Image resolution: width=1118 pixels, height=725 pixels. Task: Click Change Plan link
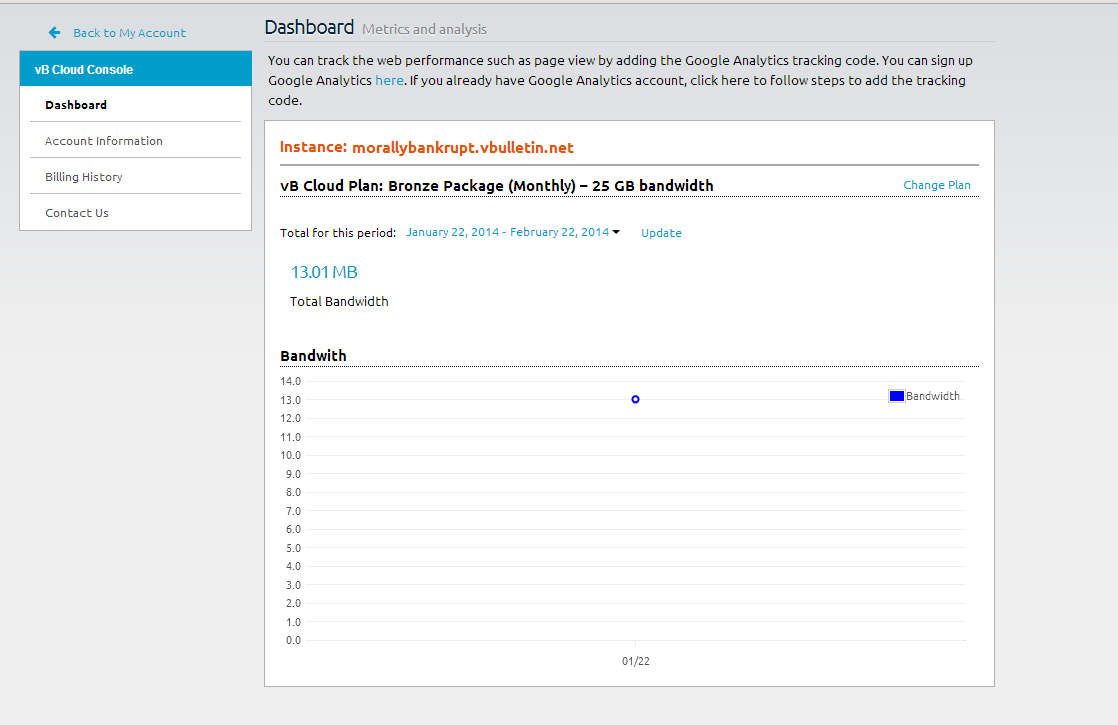click(x=936, y=185)
